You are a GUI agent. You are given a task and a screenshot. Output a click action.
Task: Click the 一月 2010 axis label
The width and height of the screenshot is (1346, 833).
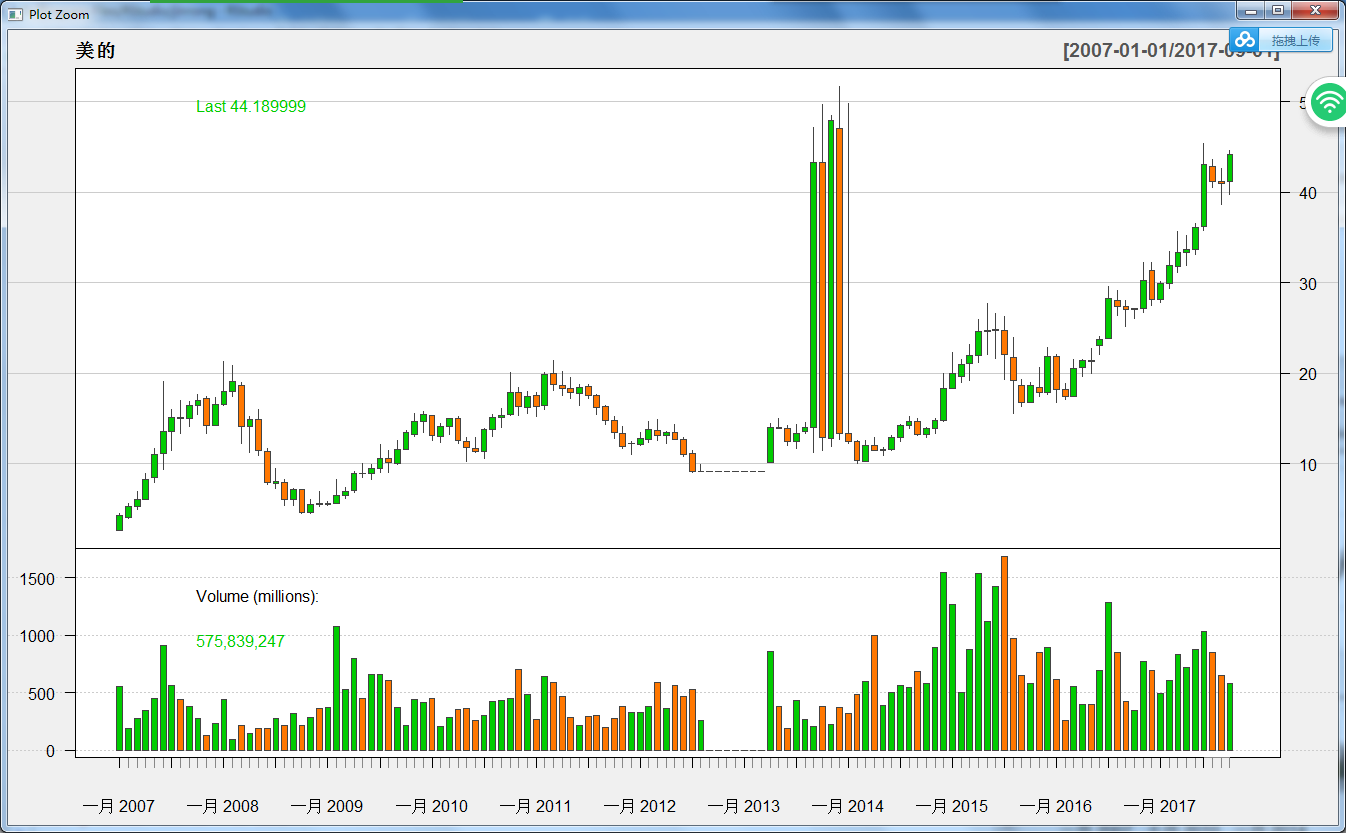431,806
